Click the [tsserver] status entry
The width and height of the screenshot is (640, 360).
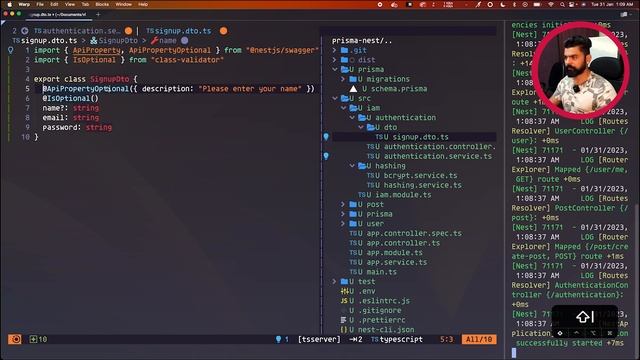tap(319, 339)
